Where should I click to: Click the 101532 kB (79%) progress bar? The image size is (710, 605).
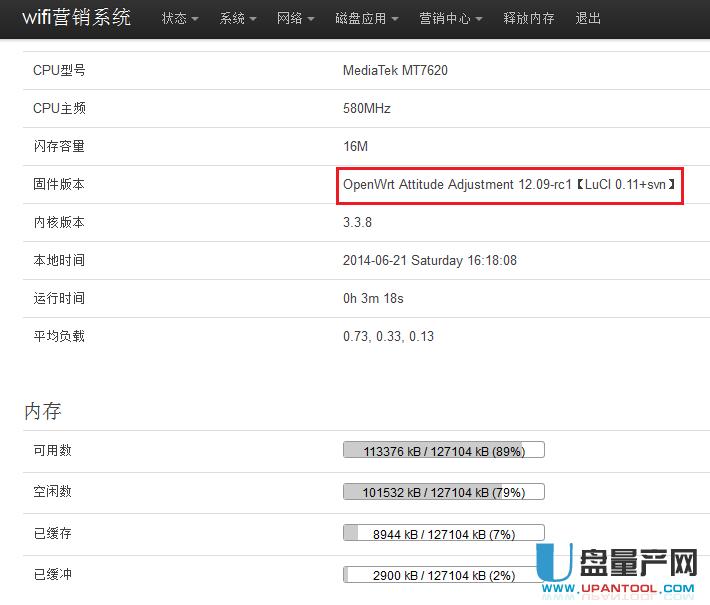click(444, 492)
